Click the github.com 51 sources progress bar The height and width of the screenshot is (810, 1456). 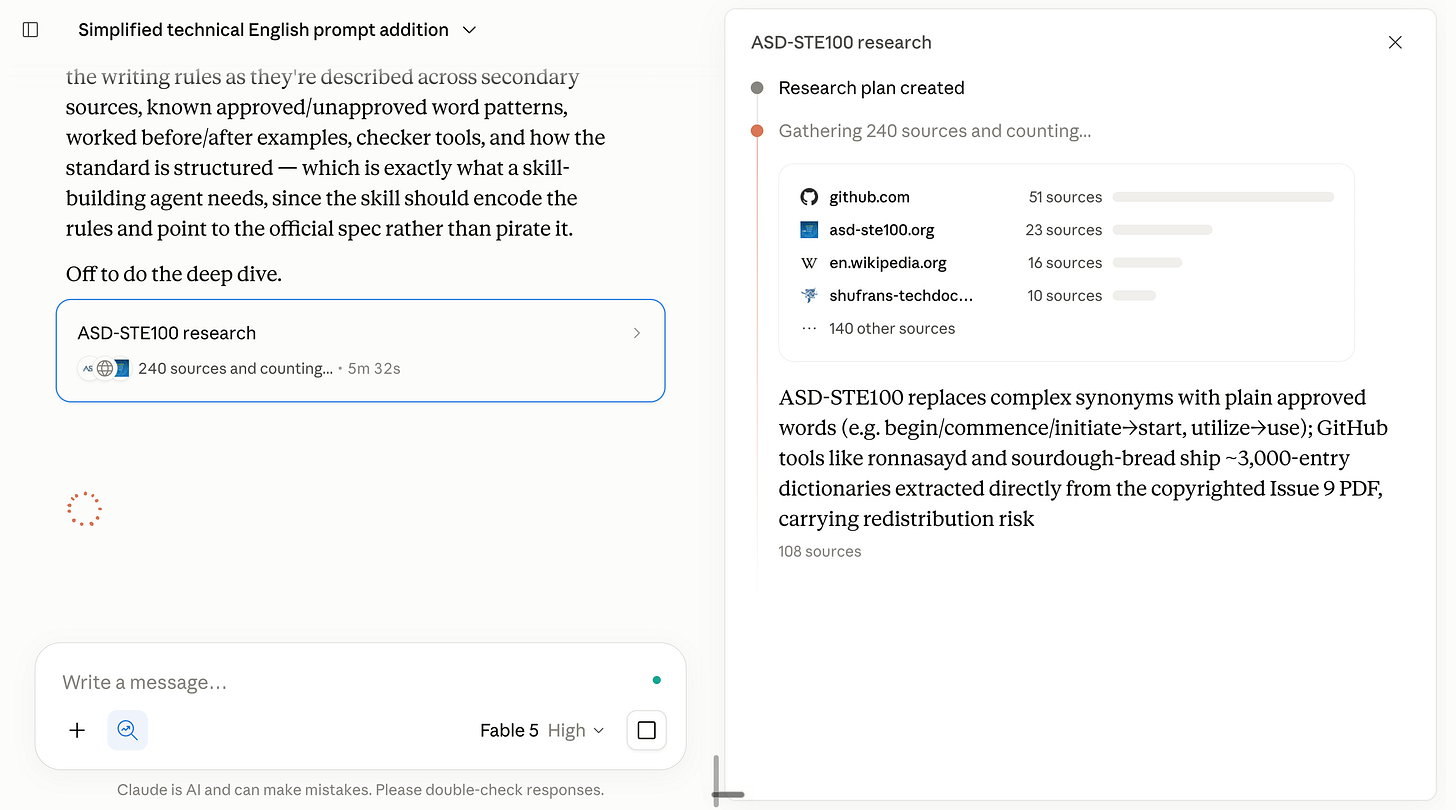pyautogui.click(x=1223, y=197)
